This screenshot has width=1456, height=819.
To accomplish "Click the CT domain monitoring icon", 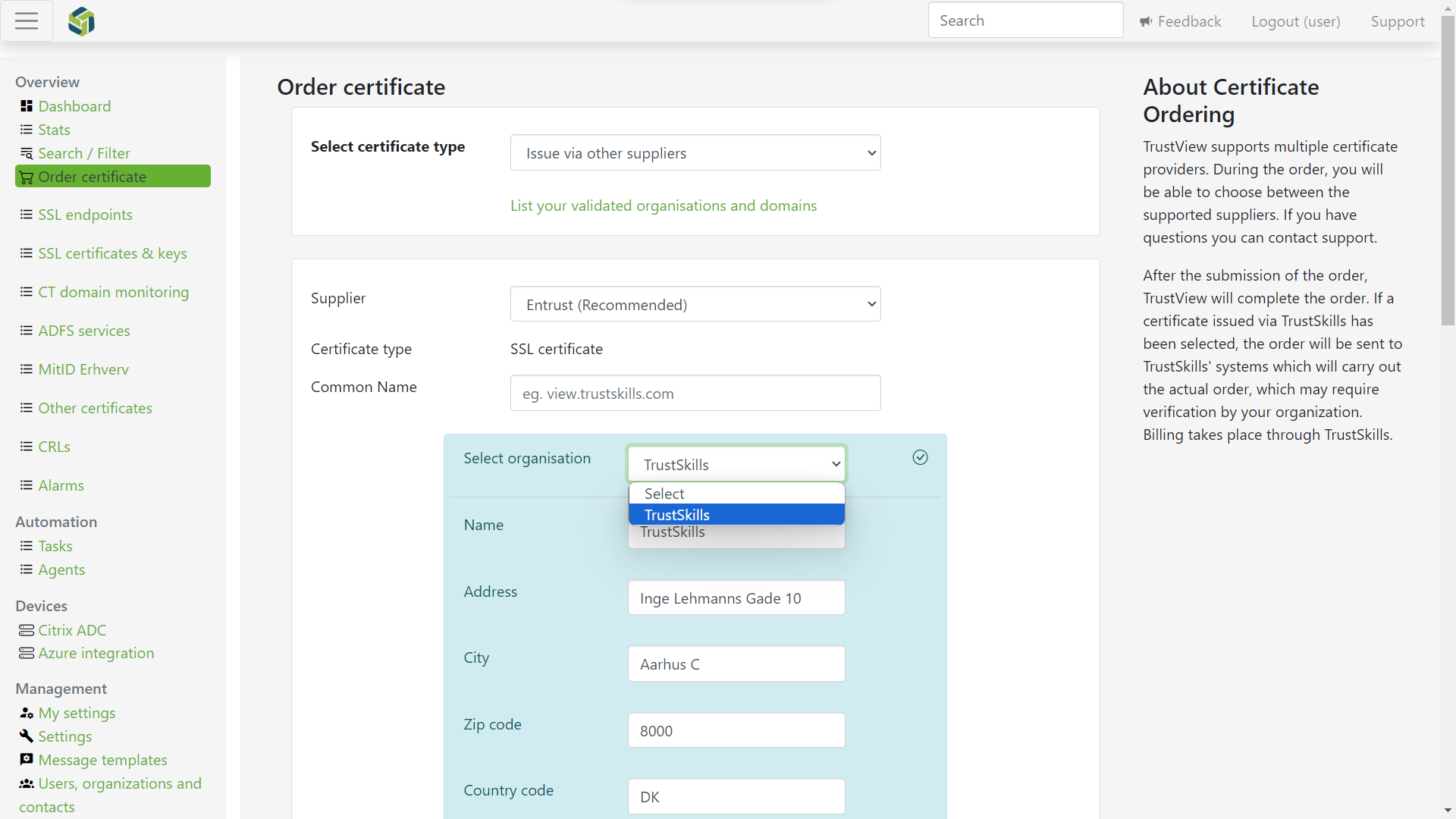I will click(27, 292).
